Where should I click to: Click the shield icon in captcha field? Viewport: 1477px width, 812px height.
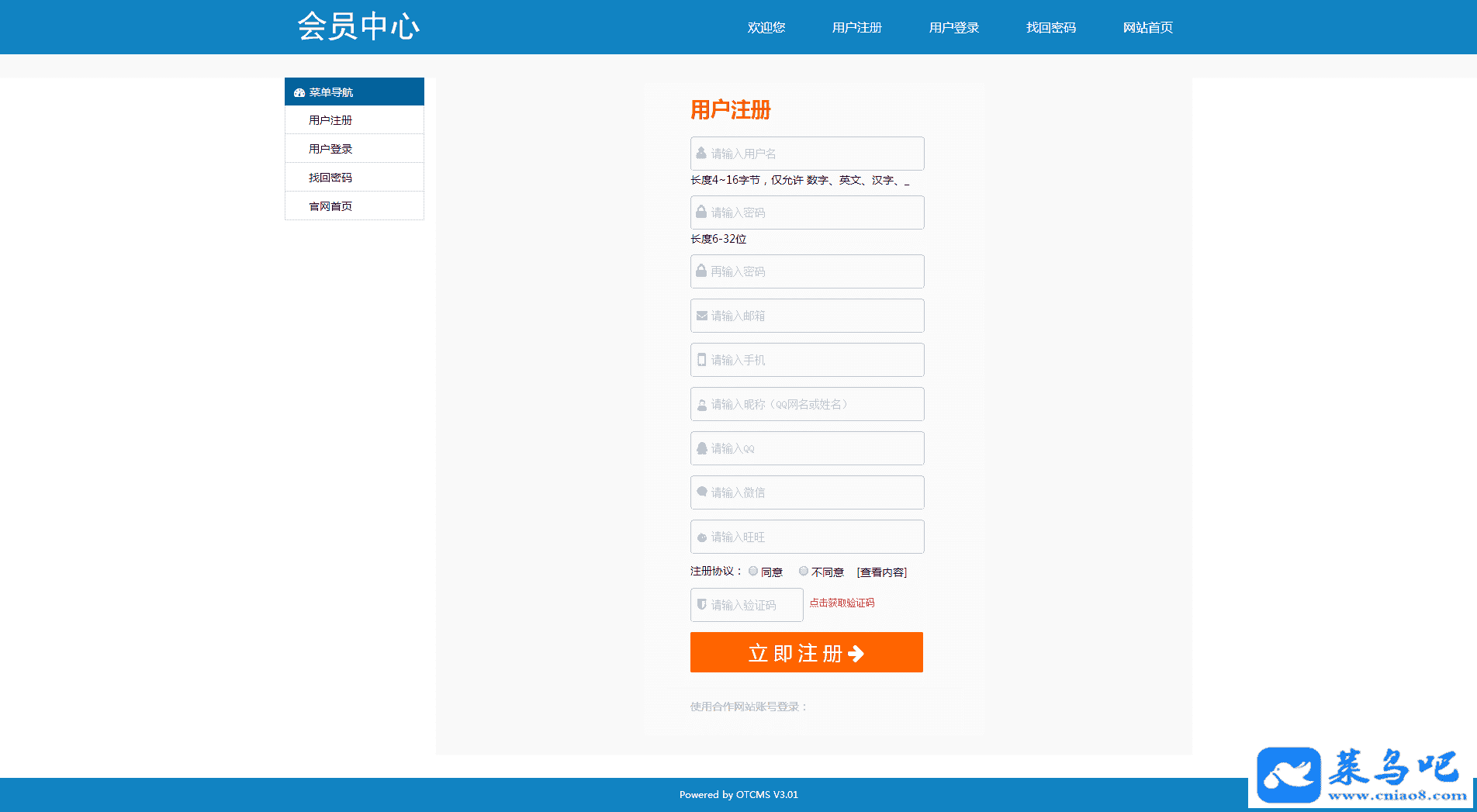pyautogui.click(x=701, y=604)
